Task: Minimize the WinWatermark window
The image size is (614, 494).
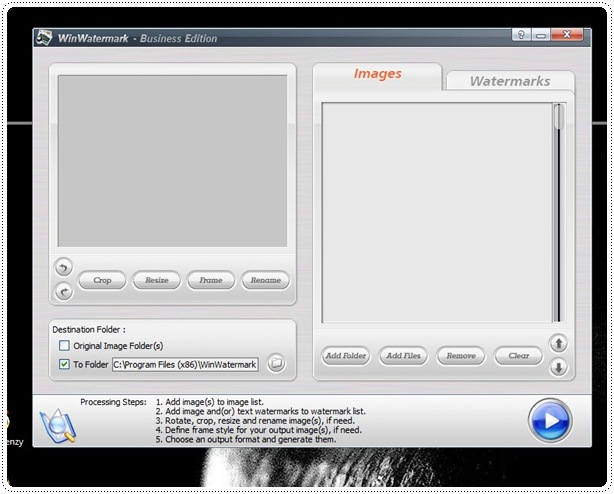Action: click(541, 35)
